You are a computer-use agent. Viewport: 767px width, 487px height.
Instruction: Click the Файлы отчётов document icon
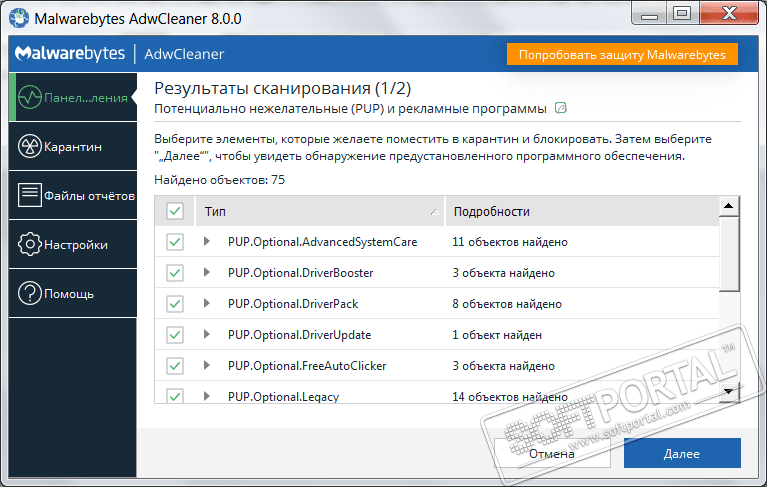(30, 195)
